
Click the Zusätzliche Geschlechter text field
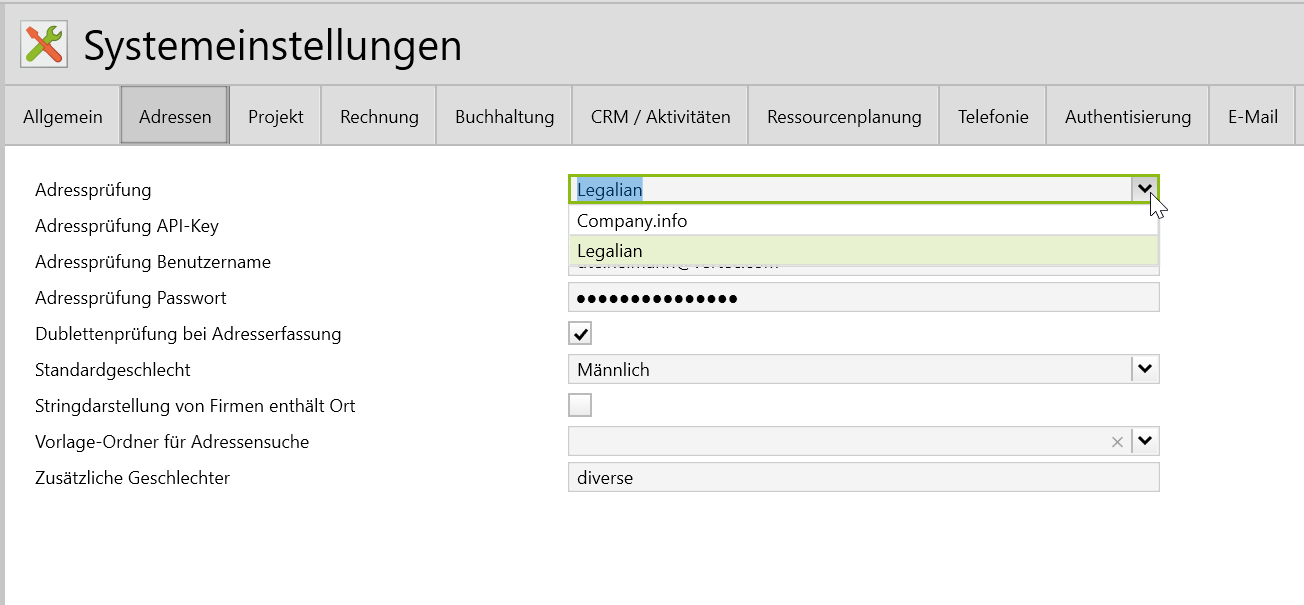pyautogui.click(x=862, y=477)
